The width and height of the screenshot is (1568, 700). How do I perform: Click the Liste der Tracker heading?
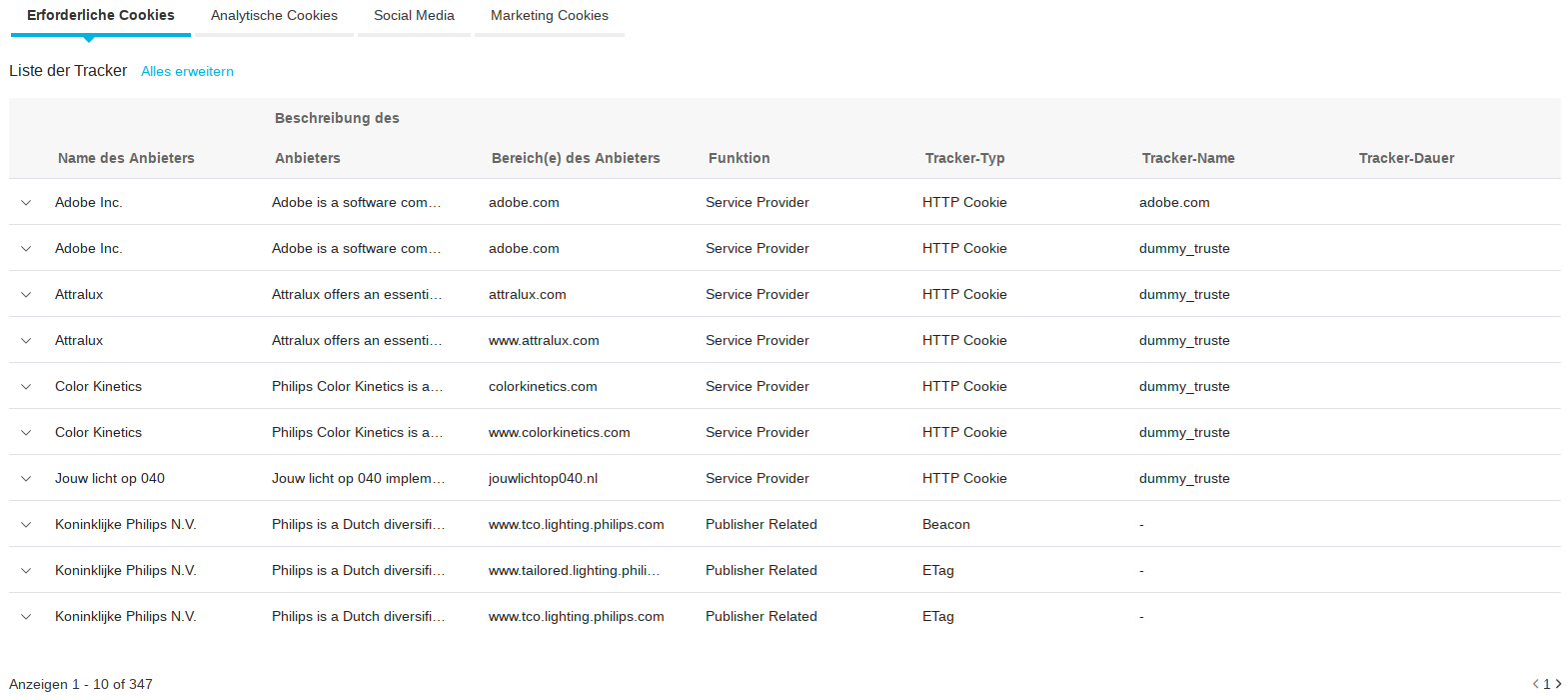point(68,71)
